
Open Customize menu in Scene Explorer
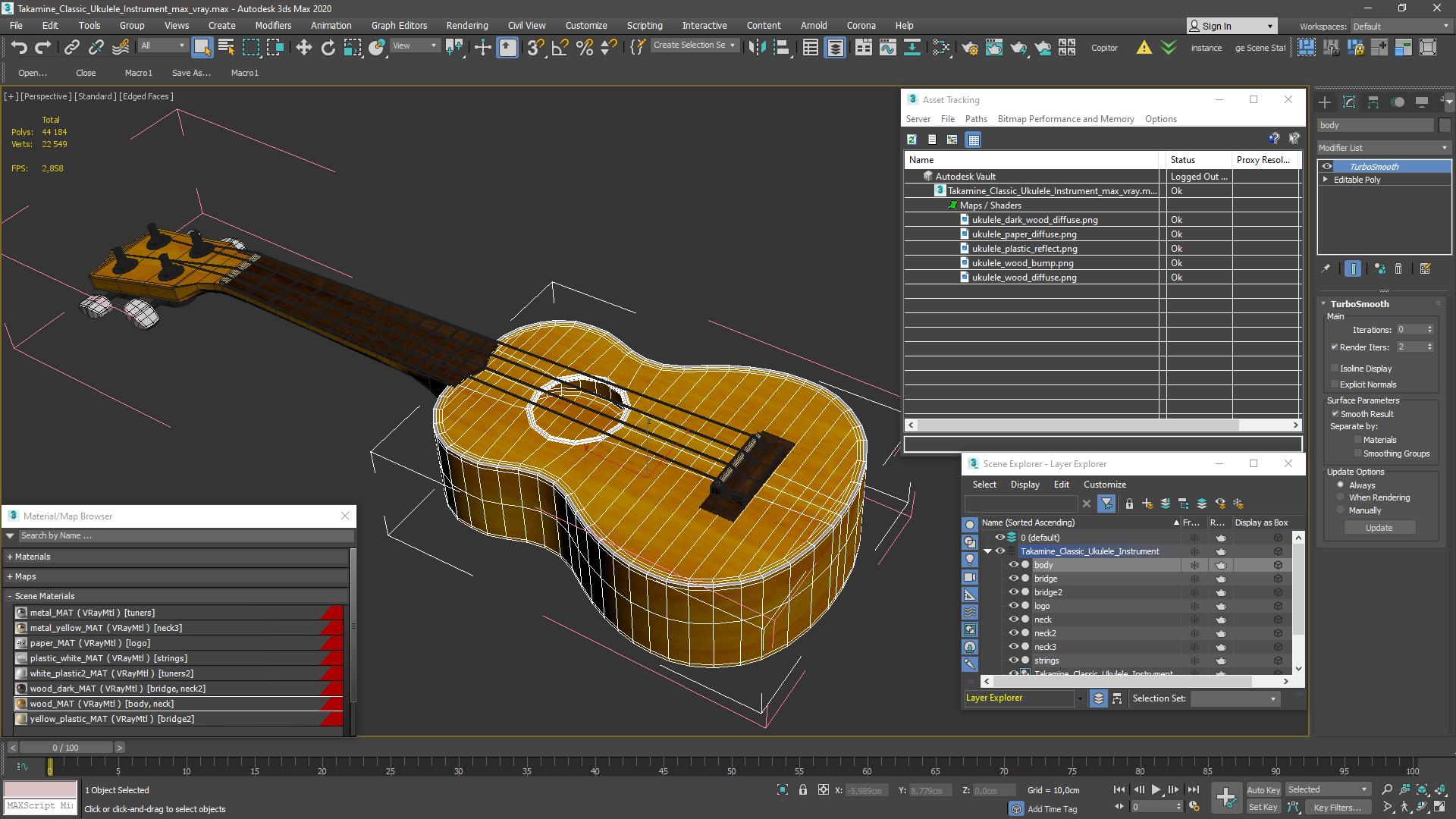pyautogui.click(x=1105, y=485)
